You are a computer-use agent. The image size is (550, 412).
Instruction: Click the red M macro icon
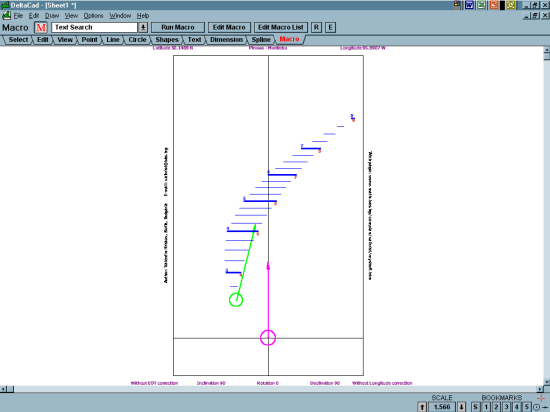coord(41,27)
